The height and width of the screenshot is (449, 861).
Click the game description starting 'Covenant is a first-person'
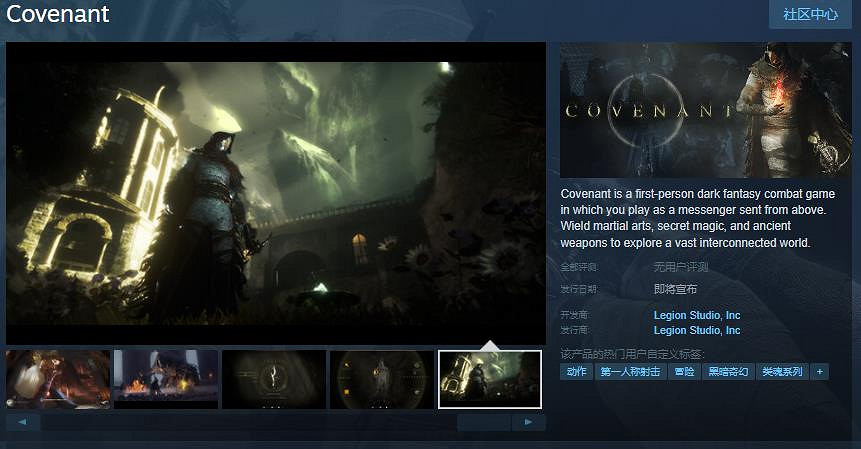point(697,218)
